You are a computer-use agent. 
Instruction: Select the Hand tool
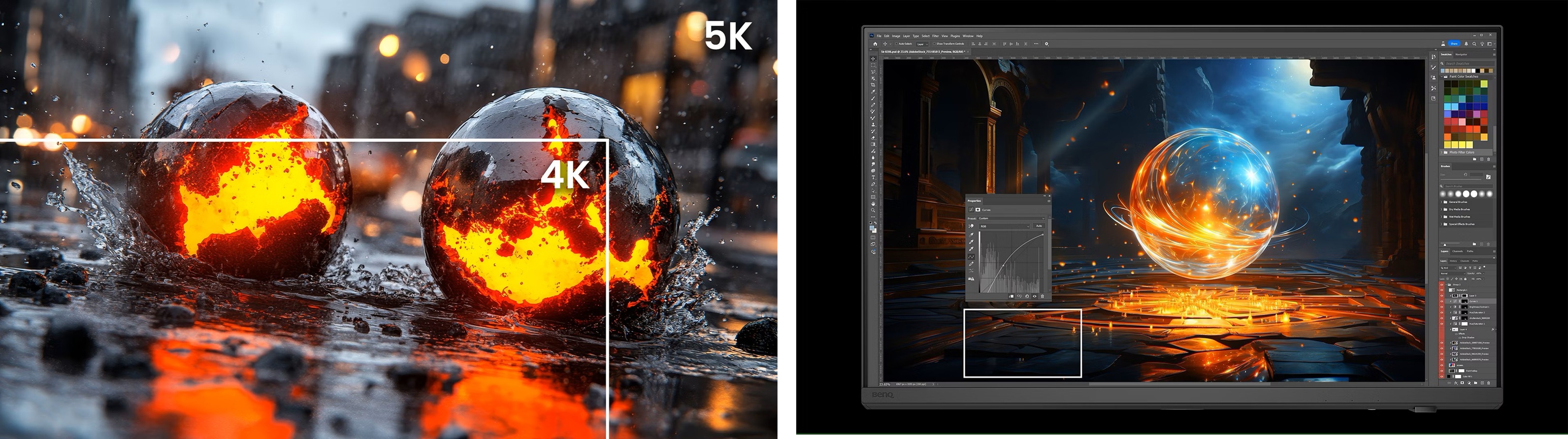click(873, 204)
